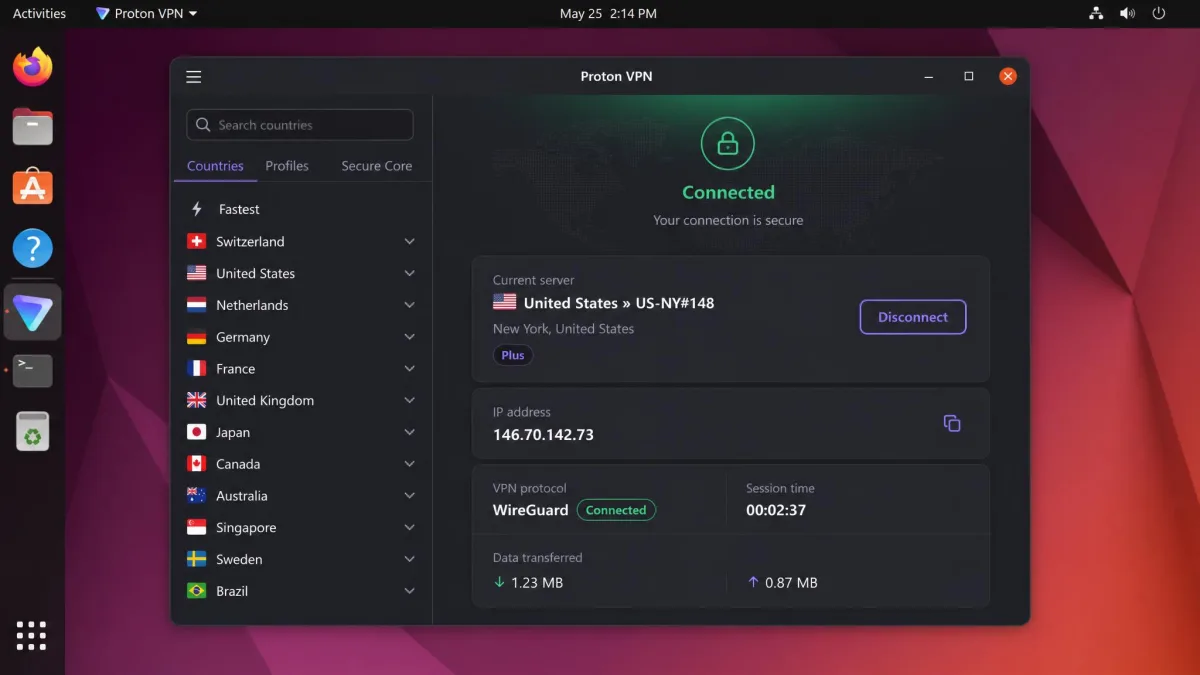1200x675 pixels.
Task: Expand Australia server list
Action: (409, 496)
